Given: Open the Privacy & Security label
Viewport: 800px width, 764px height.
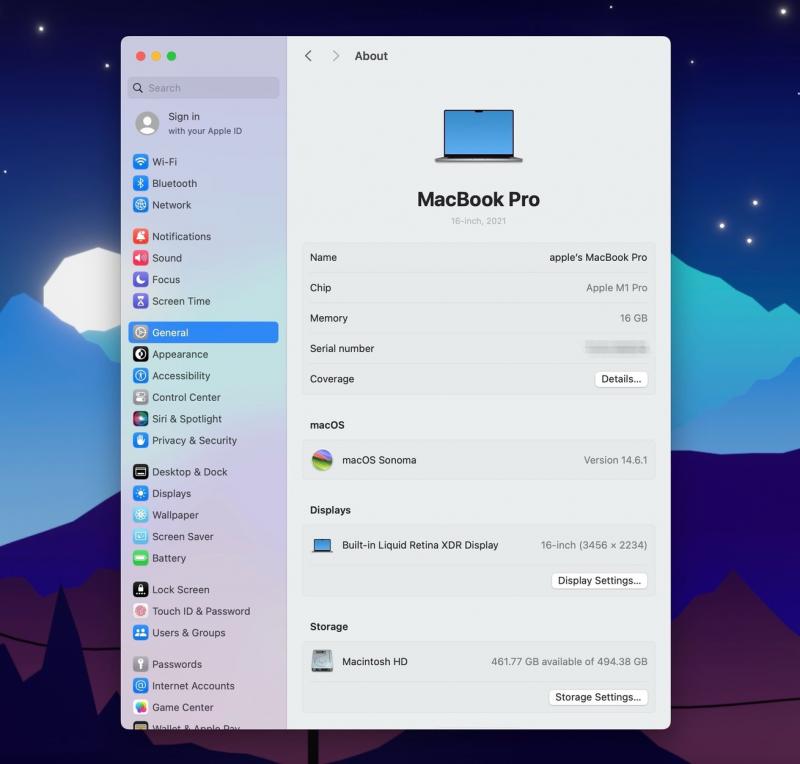Looking at the screenshot, I should pyautogui.click(x=194, y=440).
